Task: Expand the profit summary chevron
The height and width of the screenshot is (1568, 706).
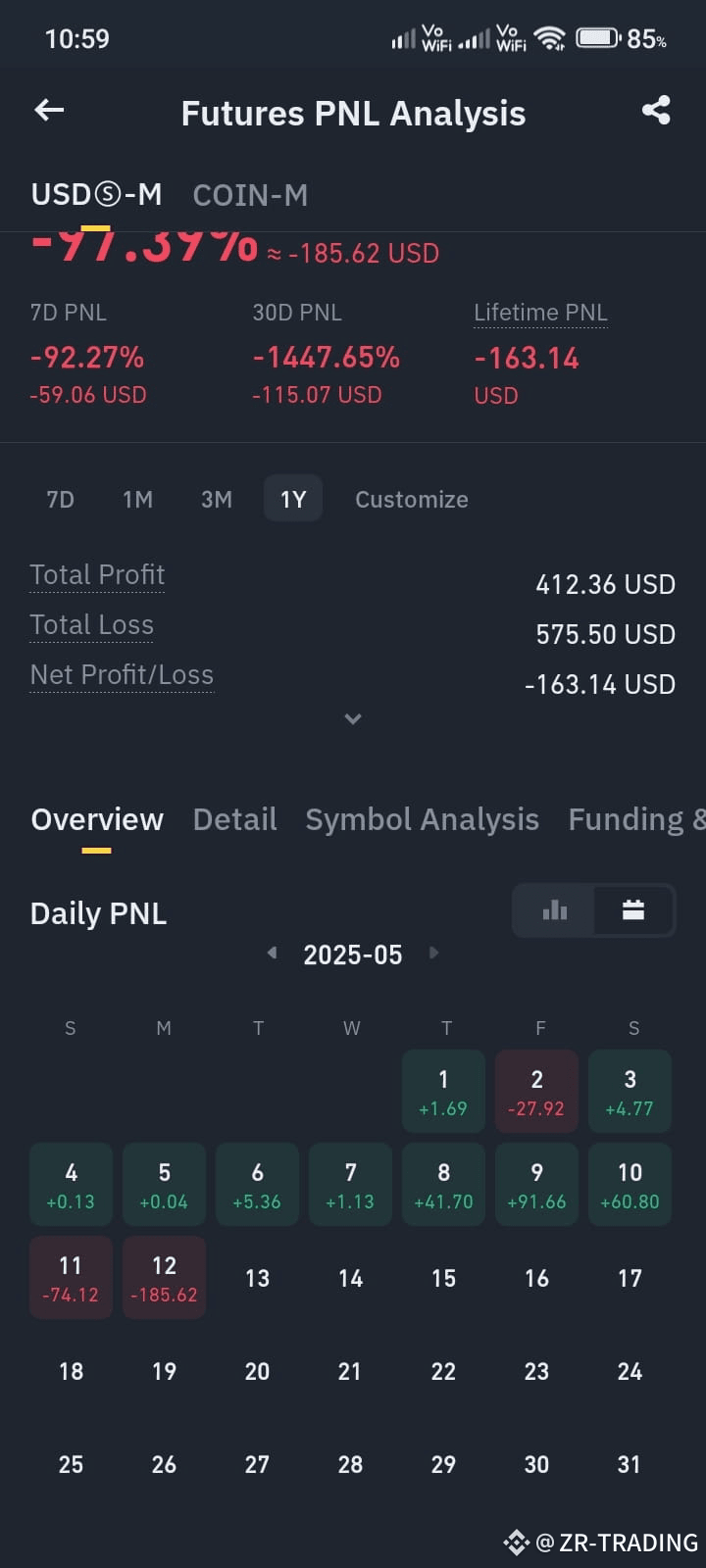Action: [353, 719]
